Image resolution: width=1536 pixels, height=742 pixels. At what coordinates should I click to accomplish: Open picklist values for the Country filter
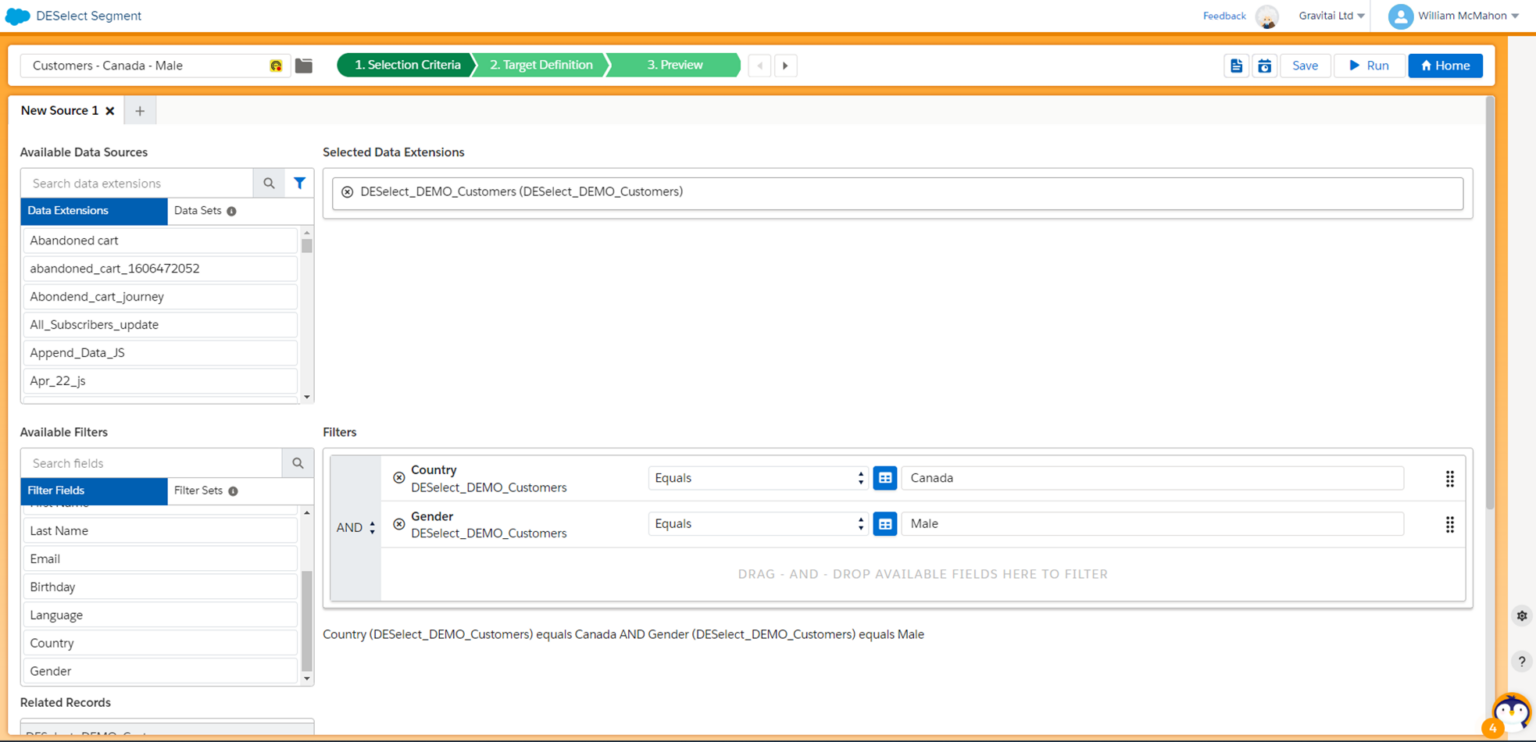click(884, 478)
